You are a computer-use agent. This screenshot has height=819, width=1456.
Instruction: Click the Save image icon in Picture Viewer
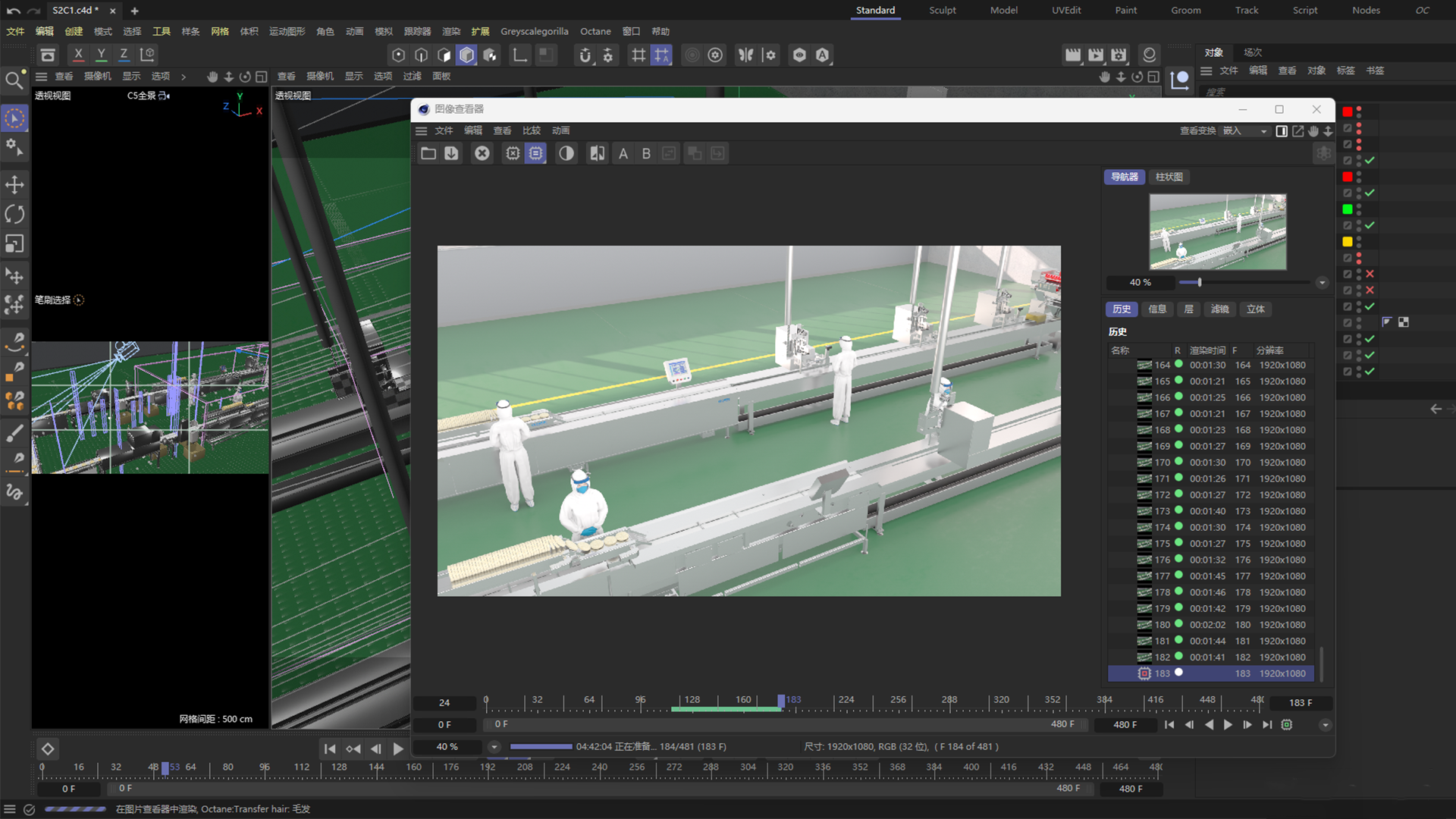451,153
